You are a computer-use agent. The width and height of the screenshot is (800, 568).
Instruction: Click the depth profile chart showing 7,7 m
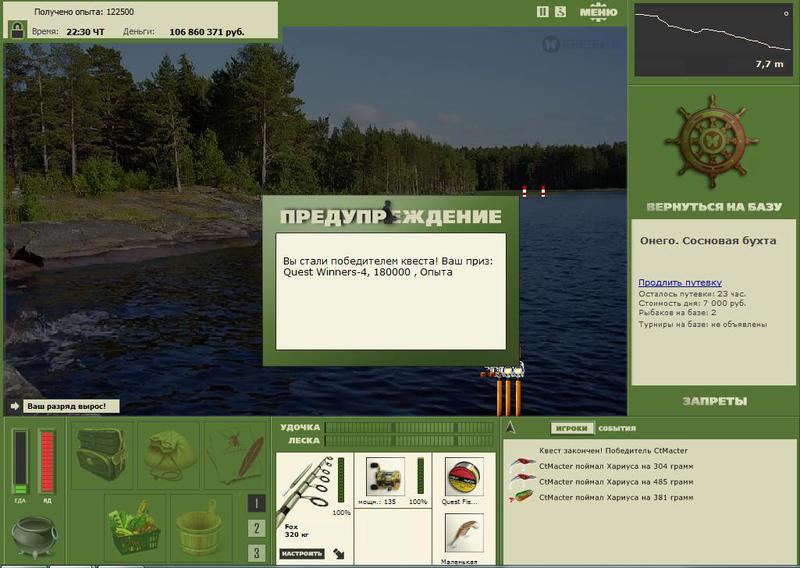(713, 40)
